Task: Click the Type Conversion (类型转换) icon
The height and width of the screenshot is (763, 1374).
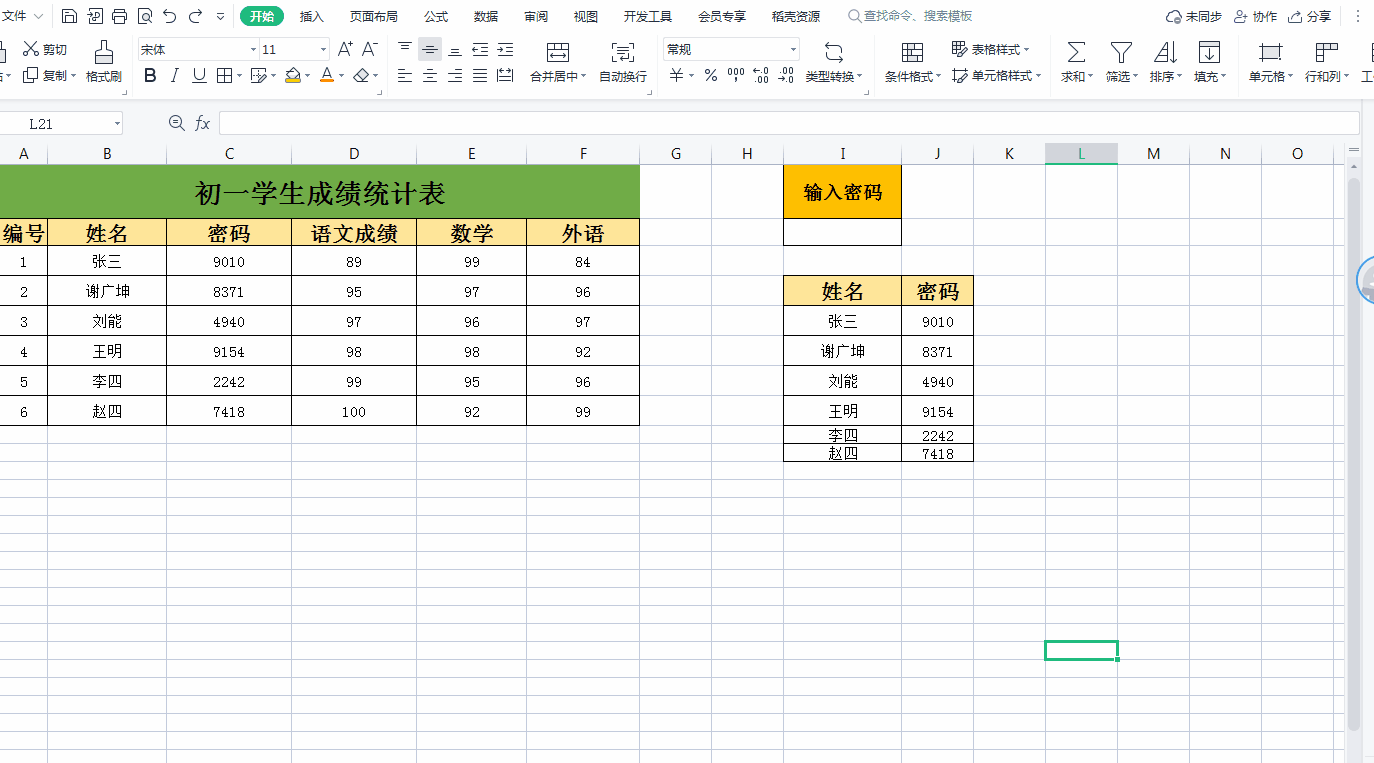Action: click(x=834, y=53)
